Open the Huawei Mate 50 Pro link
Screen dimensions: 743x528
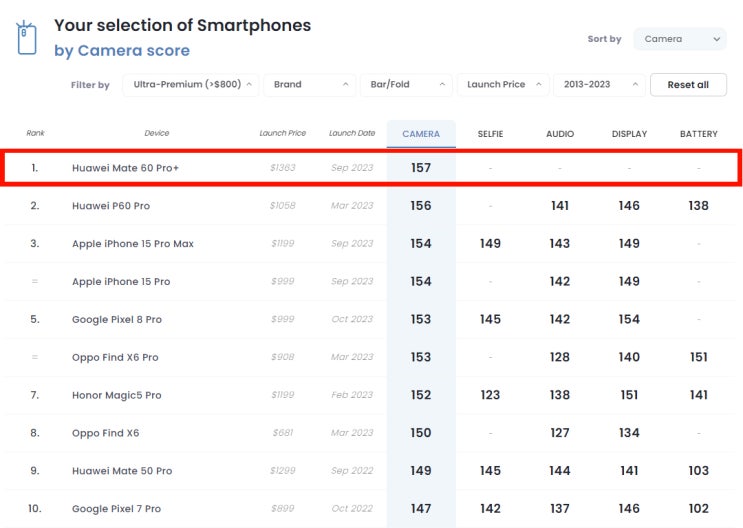[x=122, y=471]
